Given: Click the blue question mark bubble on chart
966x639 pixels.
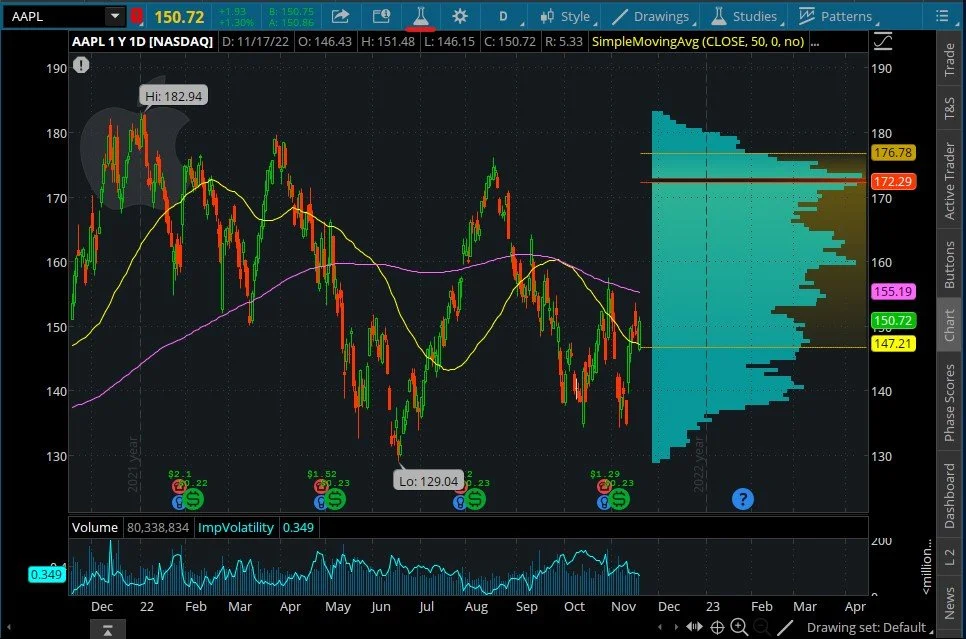Looking at the screenshot, I should [x=743, y=499].
